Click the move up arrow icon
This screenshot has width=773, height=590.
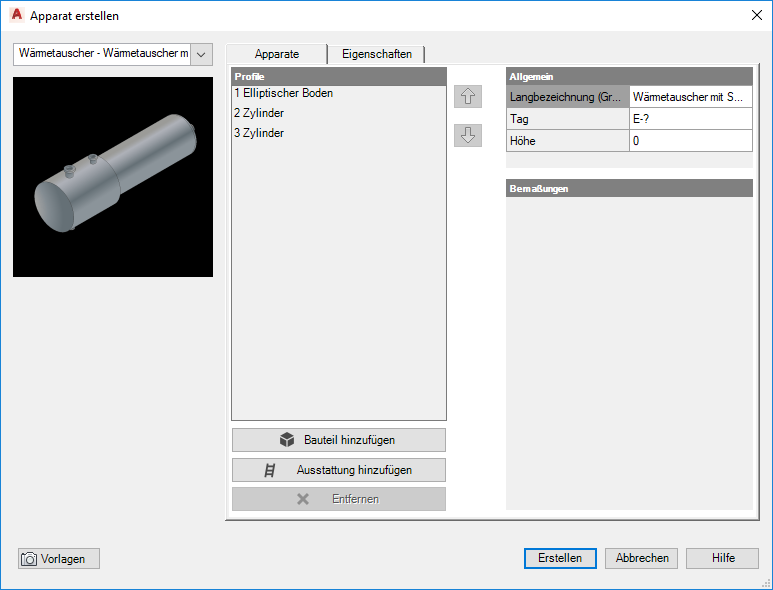click(x=467, y=96)
